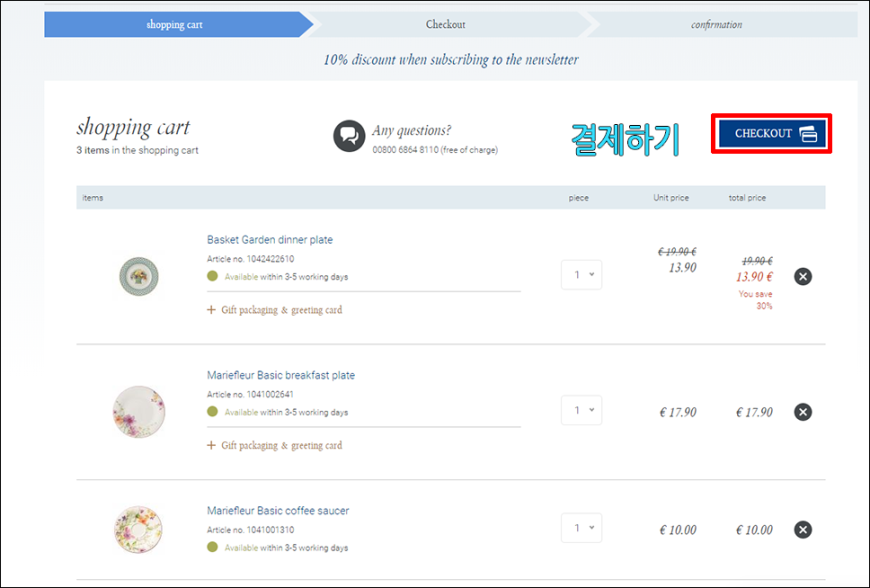Open the Basket Garden dinner plate link
The width and height of the screenshot is (870, 588).
270,240
